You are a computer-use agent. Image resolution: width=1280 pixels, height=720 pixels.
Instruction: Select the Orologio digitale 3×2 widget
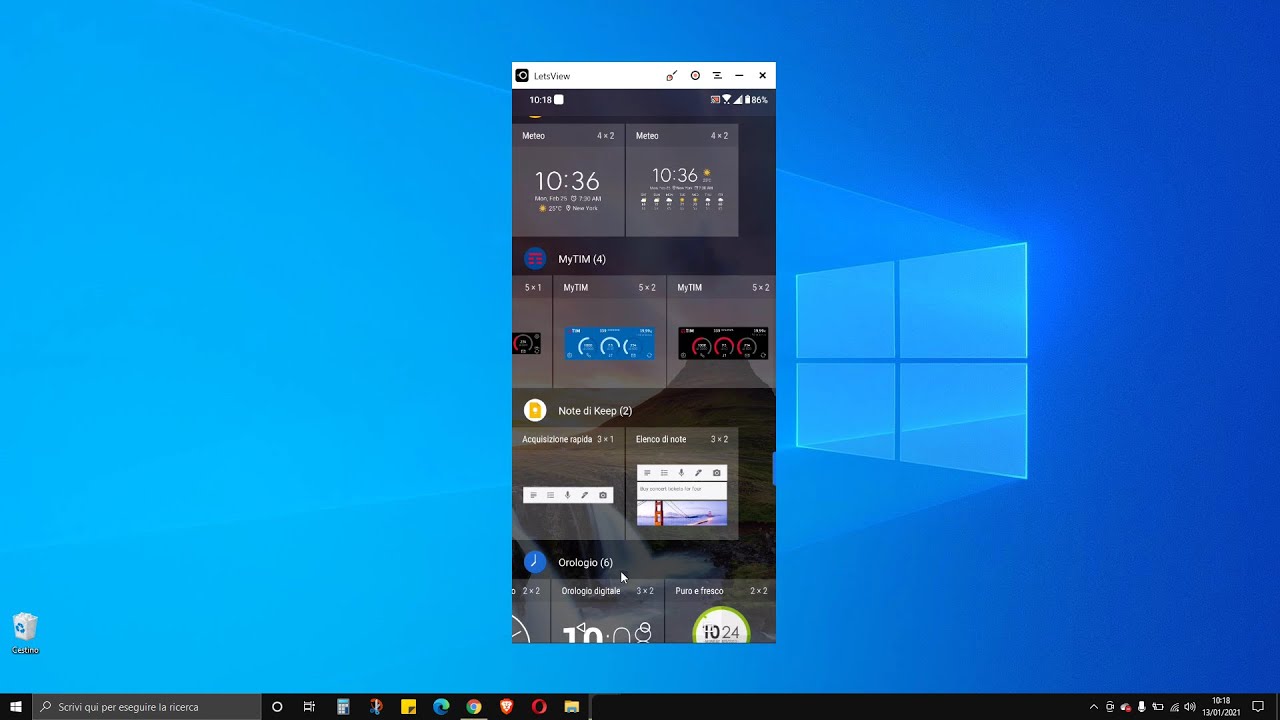pos(607,611)
